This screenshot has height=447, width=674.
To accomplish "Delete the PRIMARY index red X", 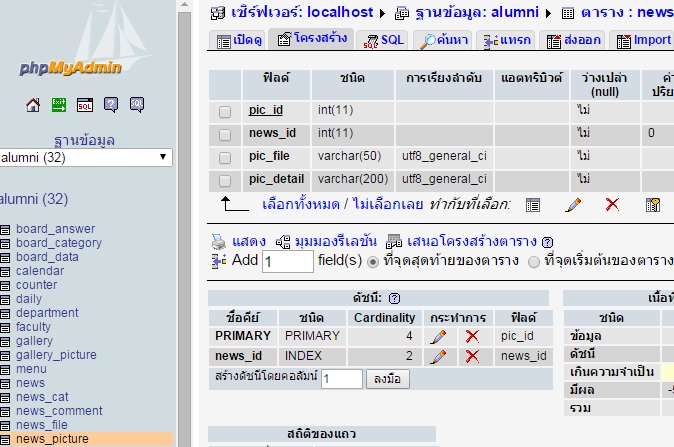I will (472, 336).
